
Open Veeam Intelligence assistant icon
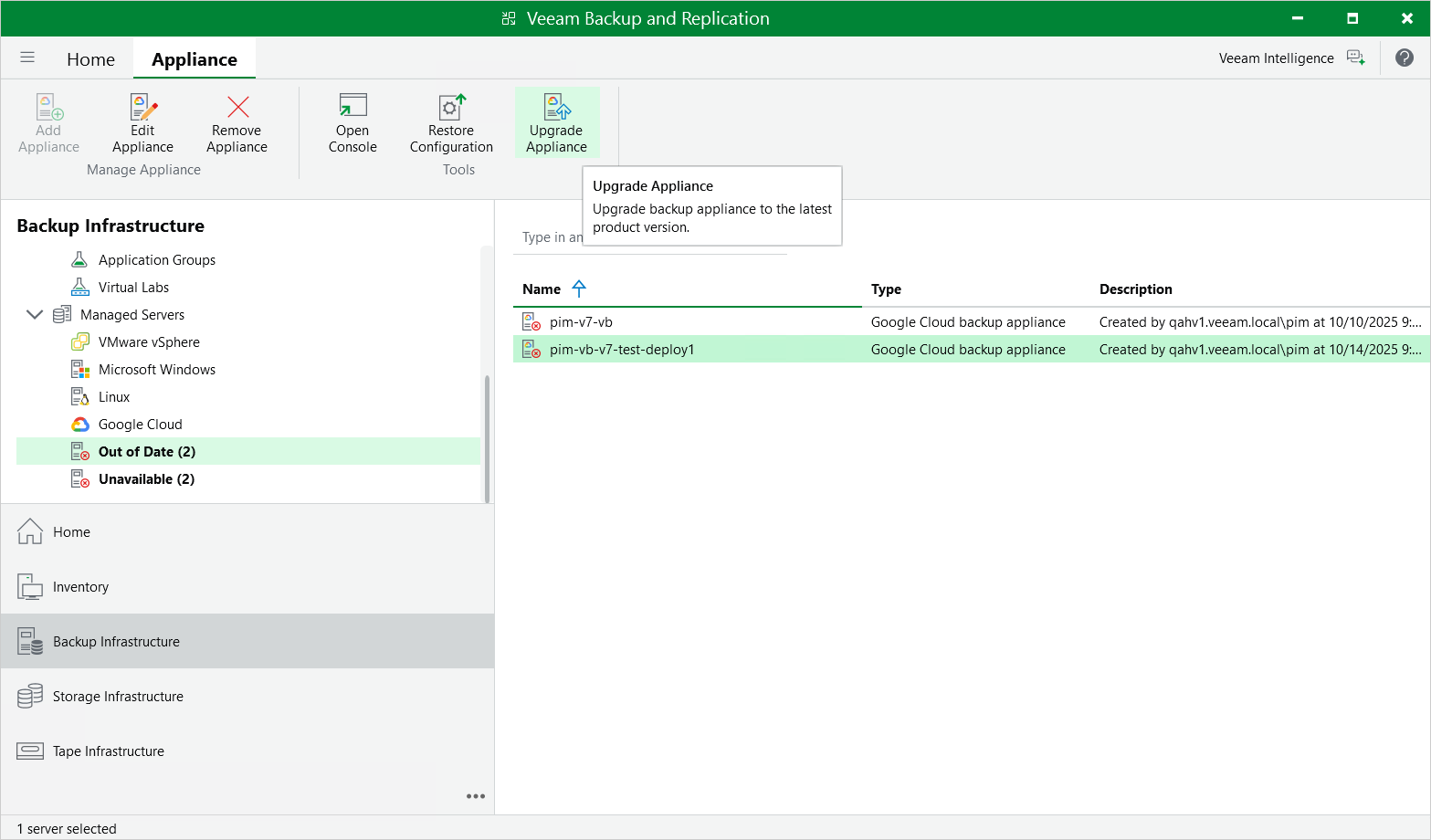[1356, 58]
